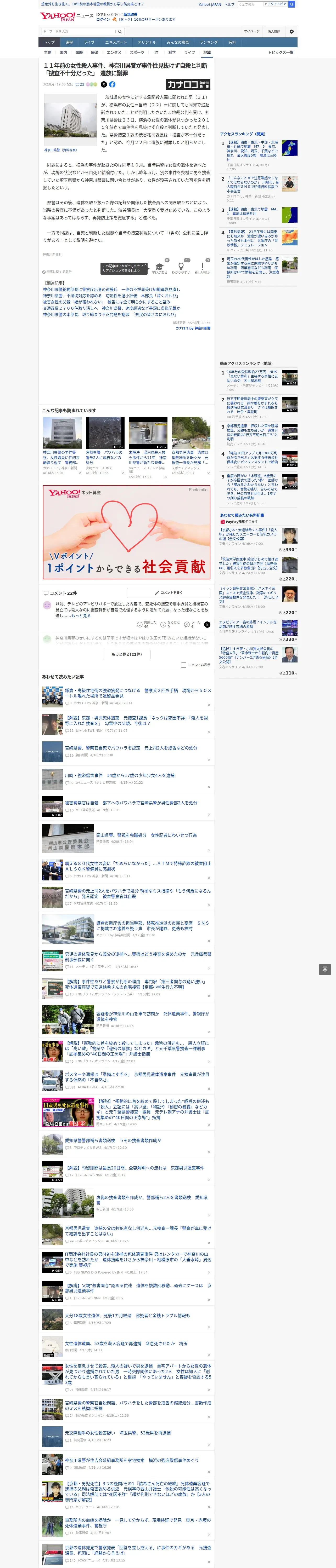Image resolution: width=336 pixels, height=1568 pixels.
Task: Click the カナロコ 神奈川新聞 publisher logo
Action: (188, 85)
